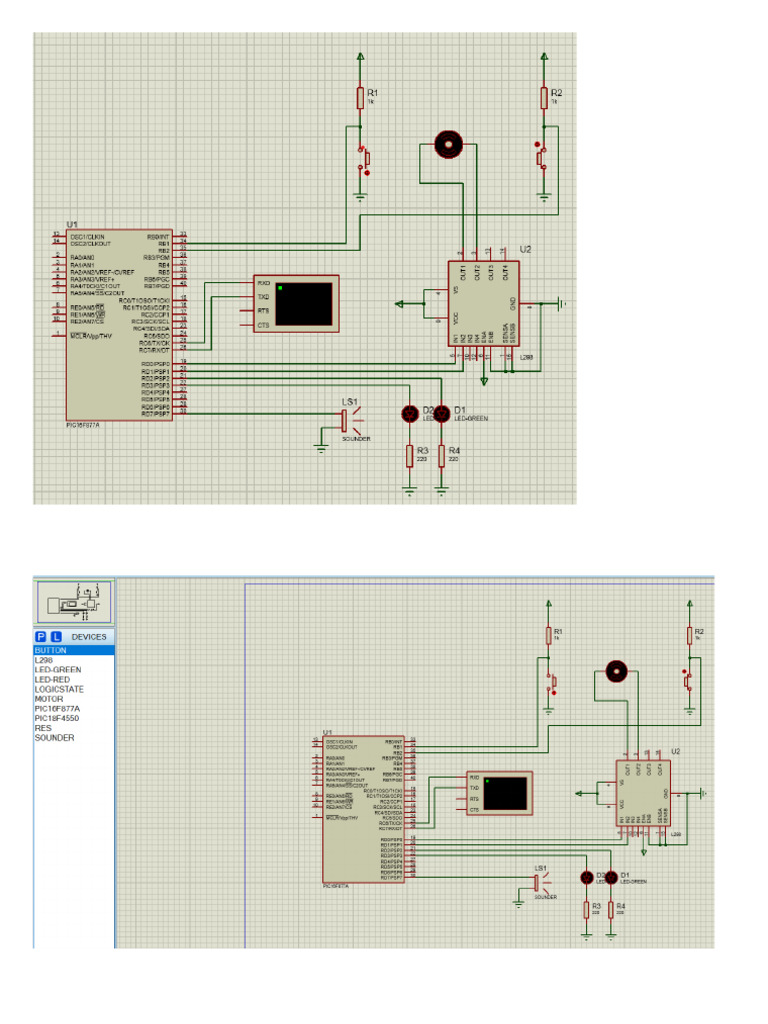Select MOTOR from the devices list

pos(49,699)
